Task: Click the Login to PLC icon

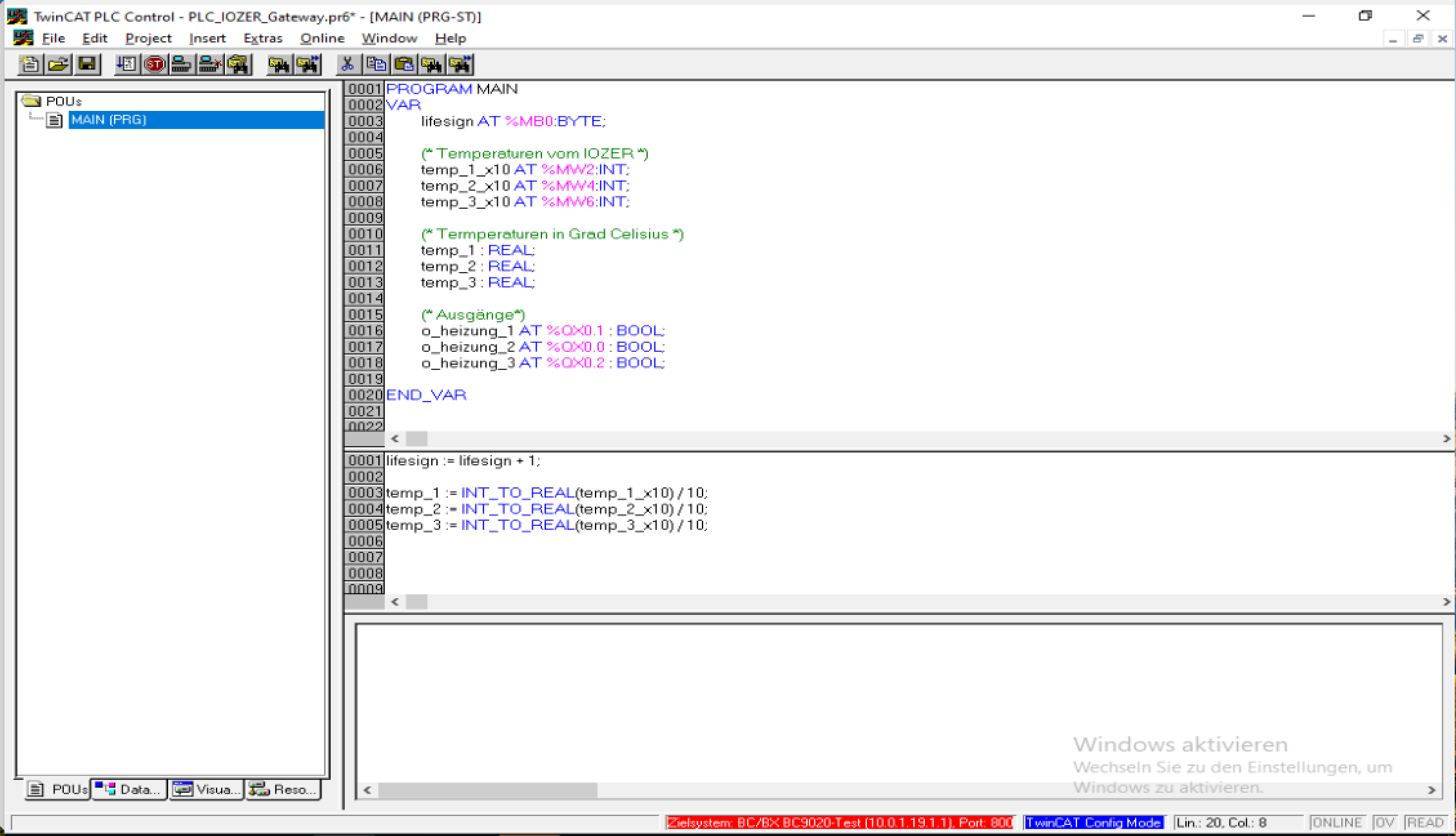Action: [182, 64]
